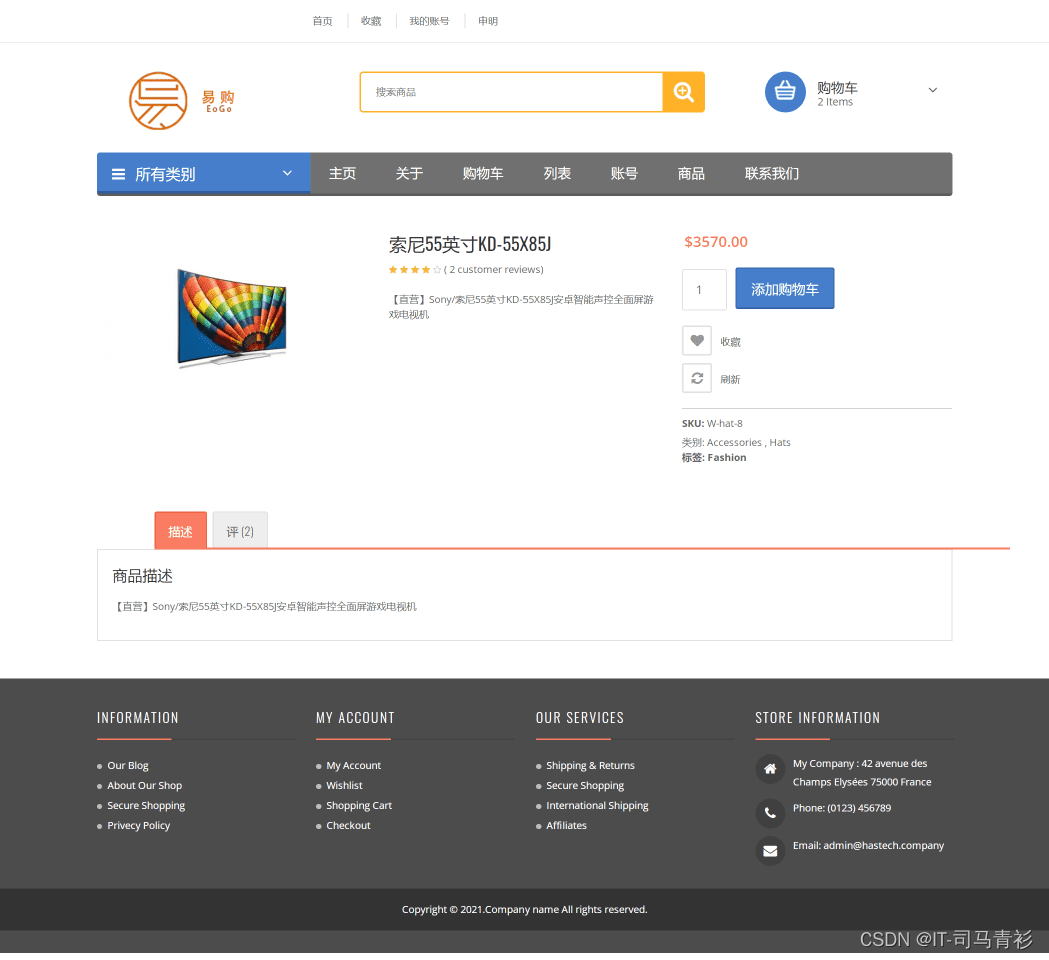Screen dimensions: 1049x960
Task: Open My Account footer link
Action: 353,765
